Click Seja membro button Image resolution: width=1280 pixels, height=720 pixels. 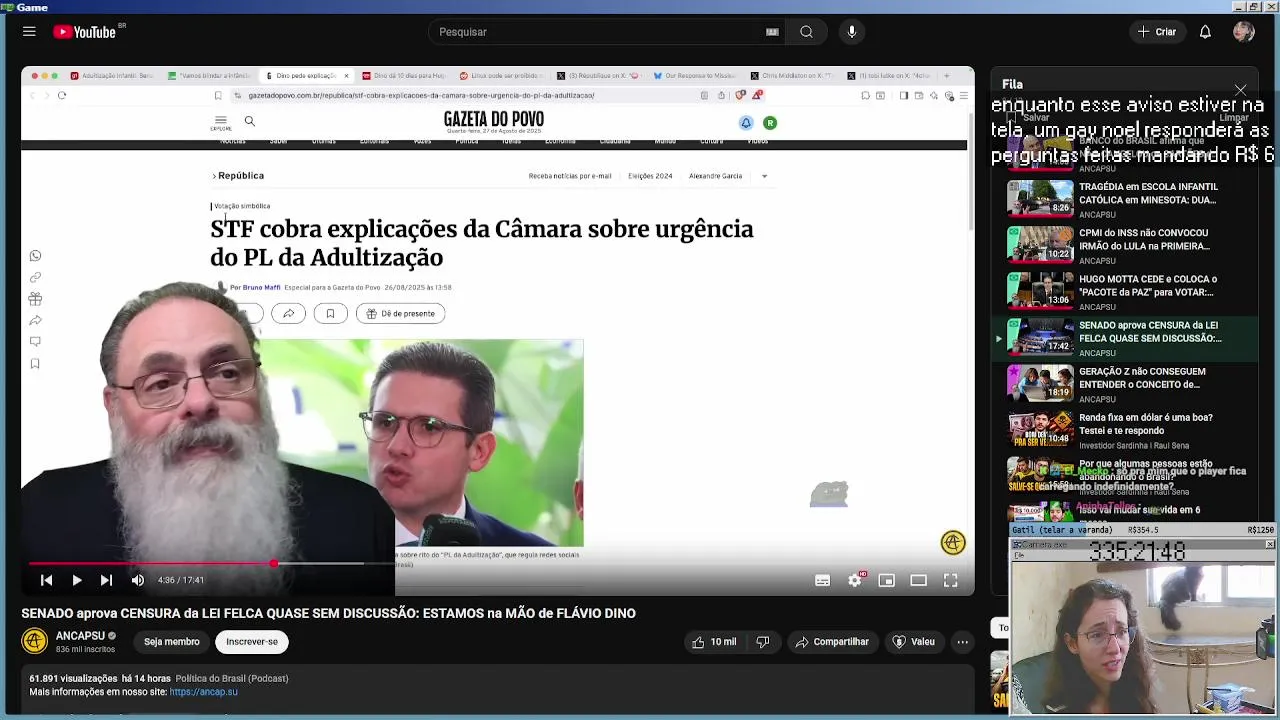(x=172, y=642)
